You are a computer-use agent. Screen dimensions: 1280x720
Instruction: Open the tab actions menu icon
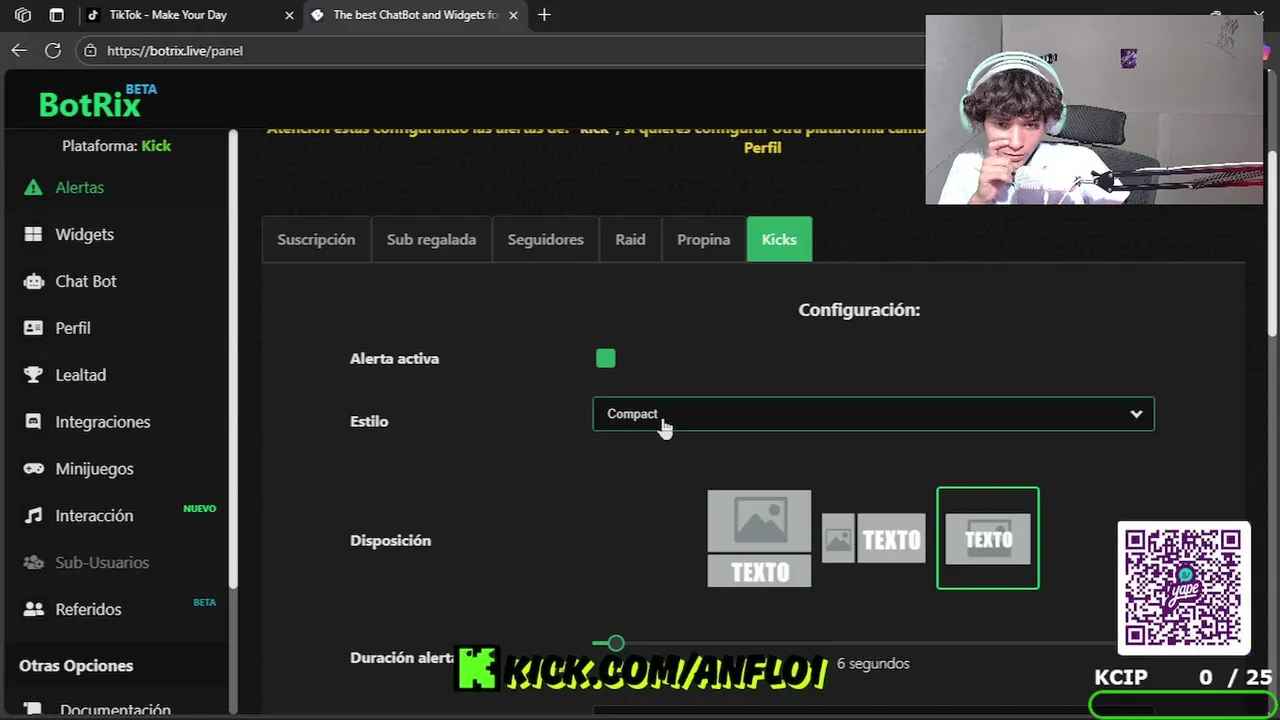(x=57, y=15)
